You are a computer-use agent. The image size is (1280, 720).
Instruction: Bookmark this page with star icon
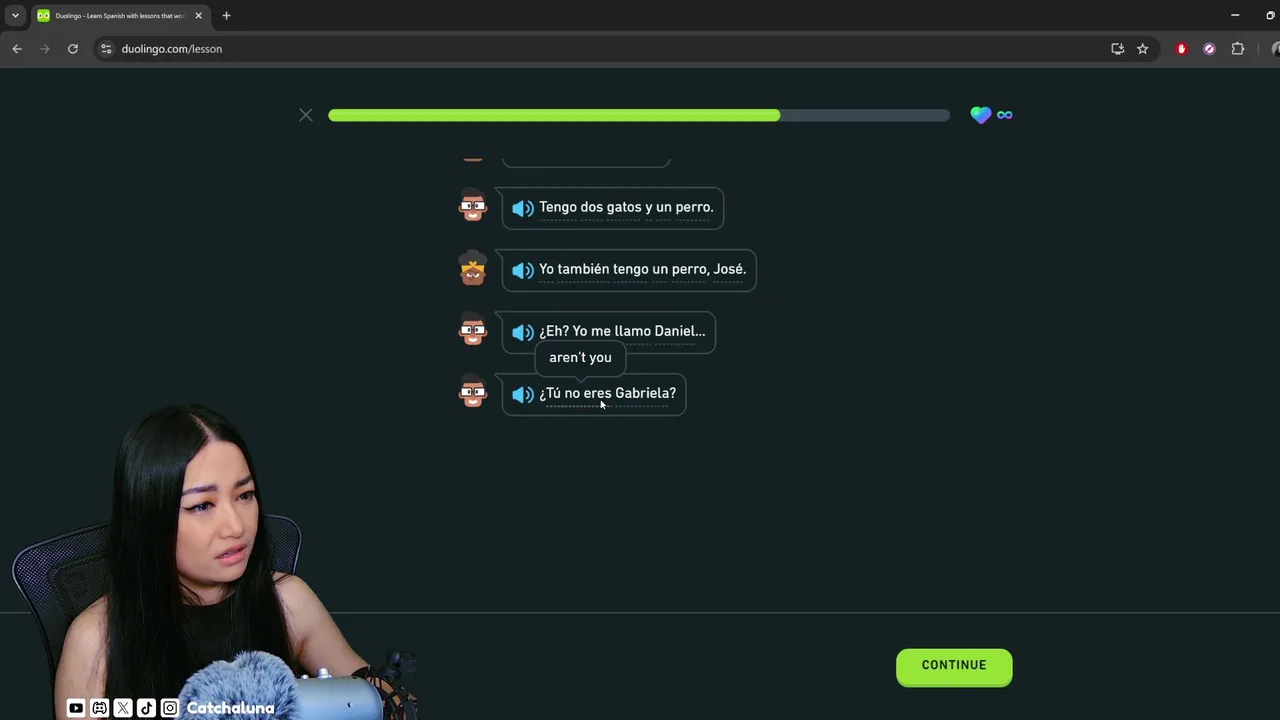coord(1142,48)
